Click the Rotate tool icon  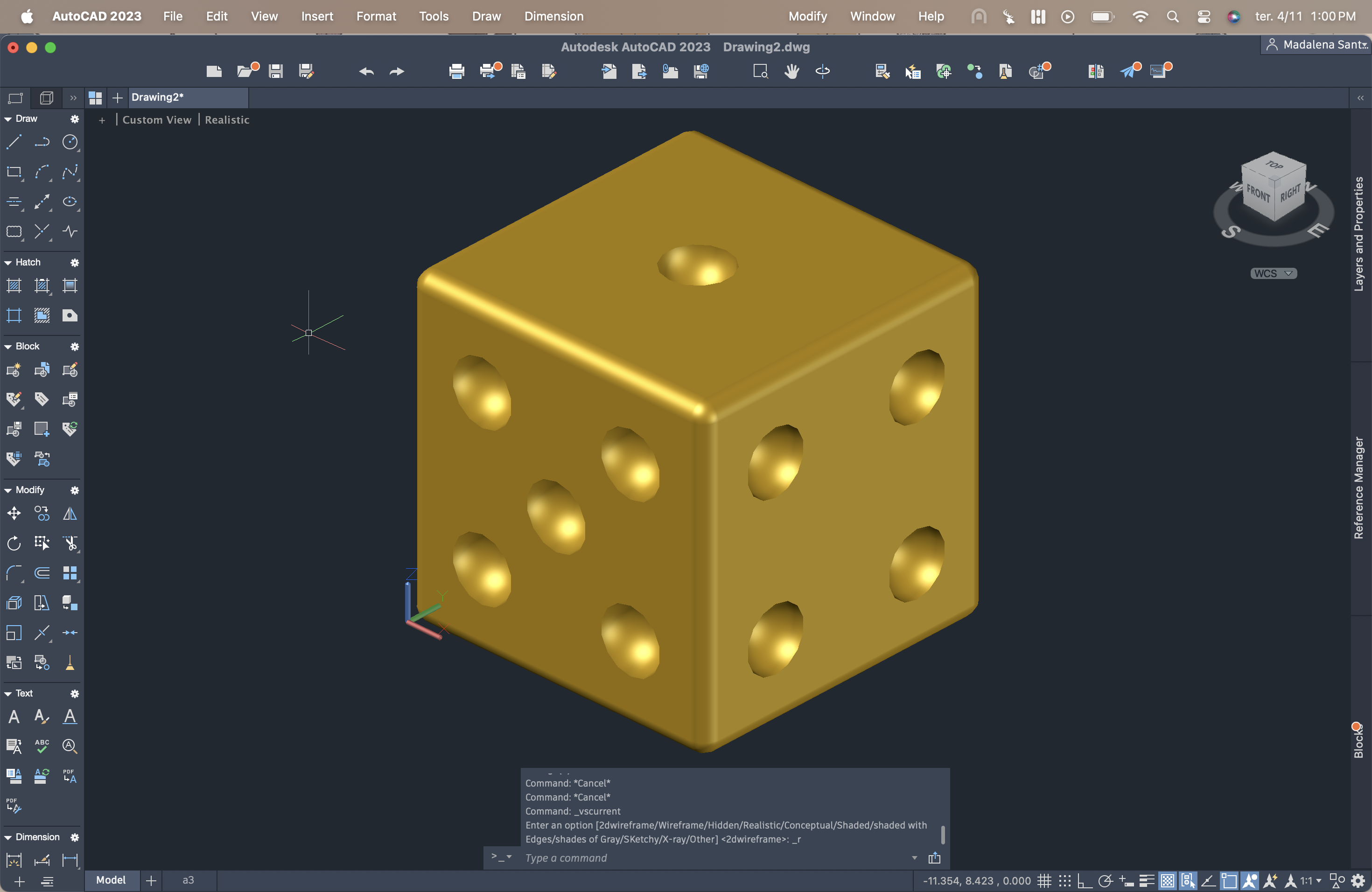tap(14, 544)
